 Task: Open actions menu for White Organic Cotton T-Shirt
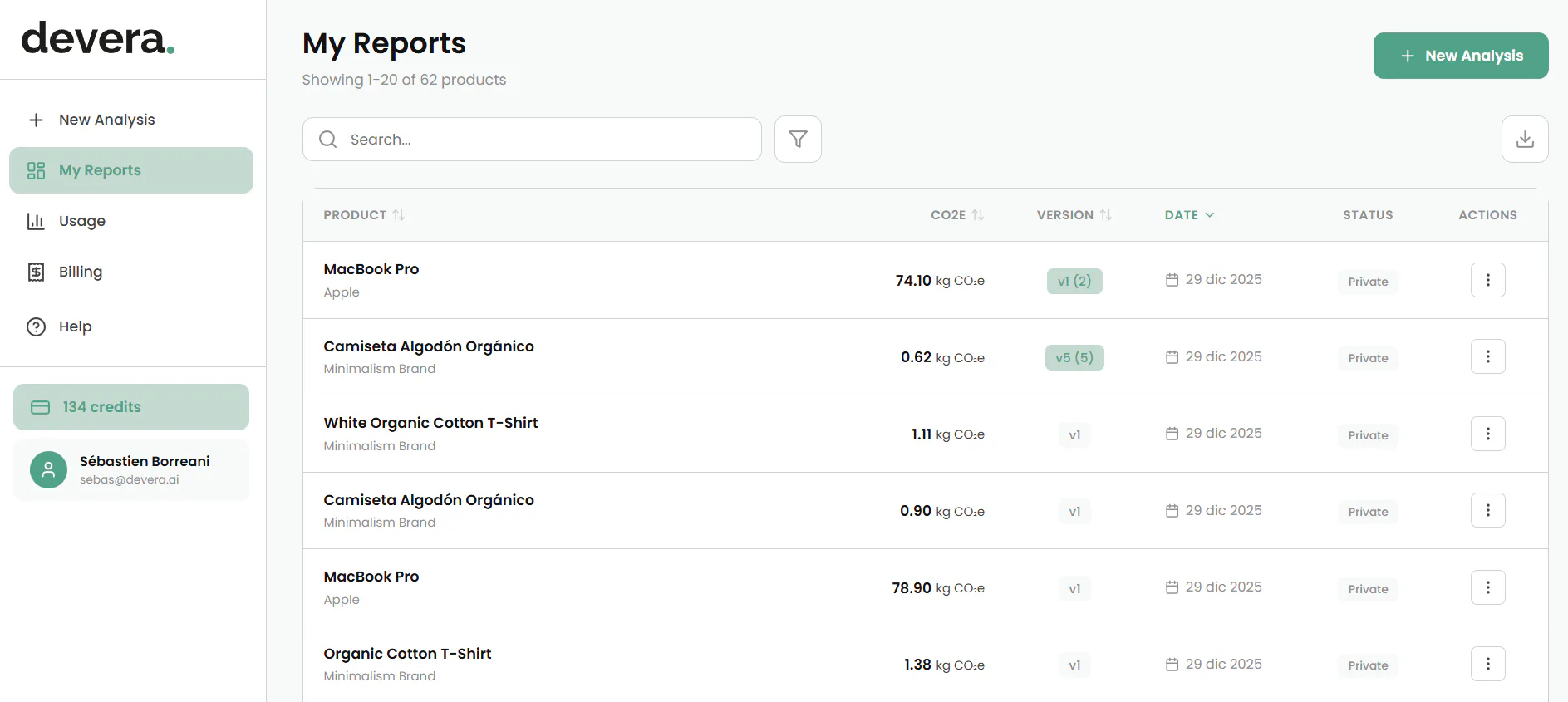tap(1487, 434)
